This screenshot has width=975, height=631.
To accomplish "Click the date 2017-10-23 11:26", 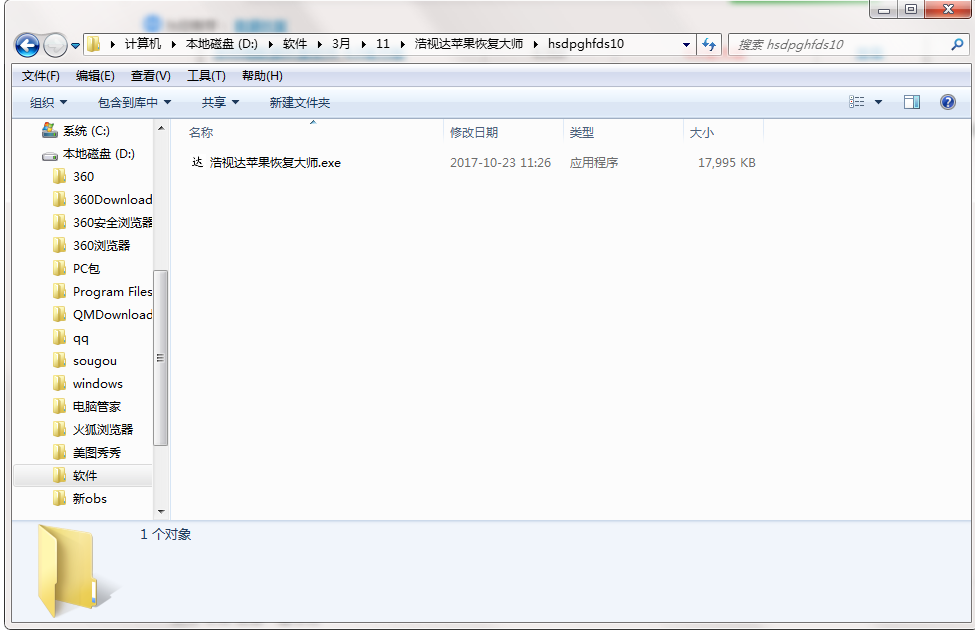I will coord(501,163).
